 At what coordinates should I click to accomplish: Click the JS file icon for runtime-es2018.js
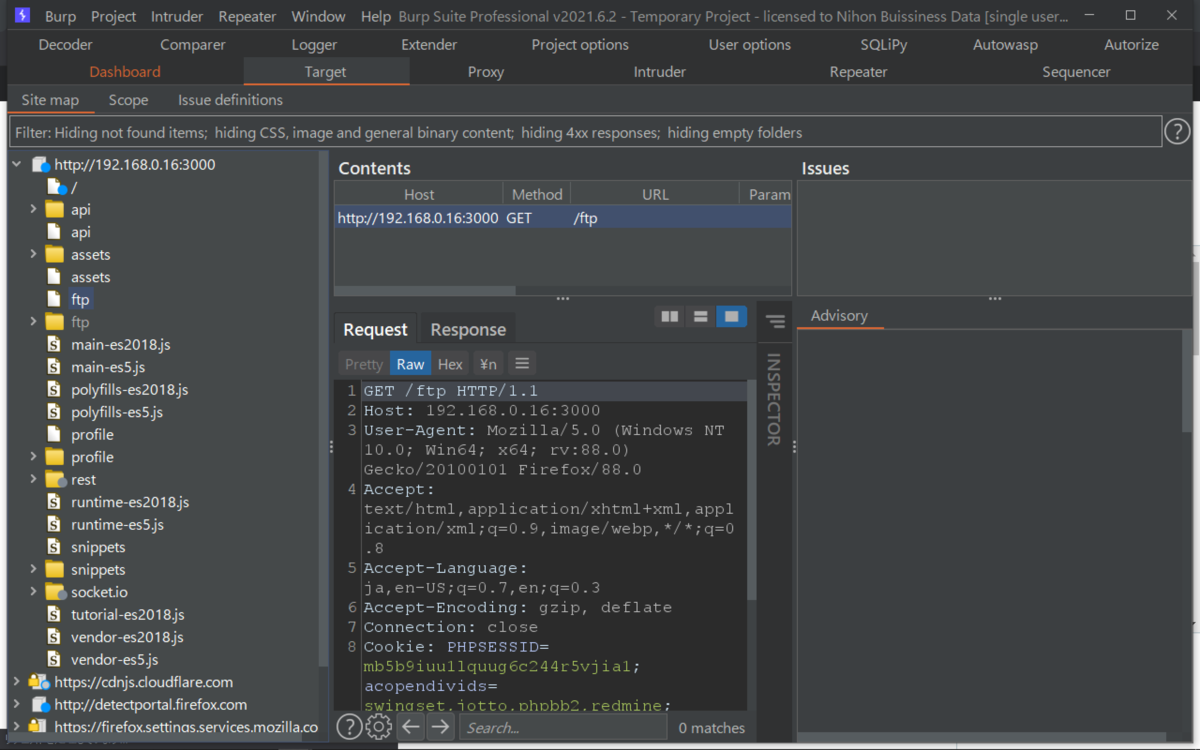click(x=54, y=502)
